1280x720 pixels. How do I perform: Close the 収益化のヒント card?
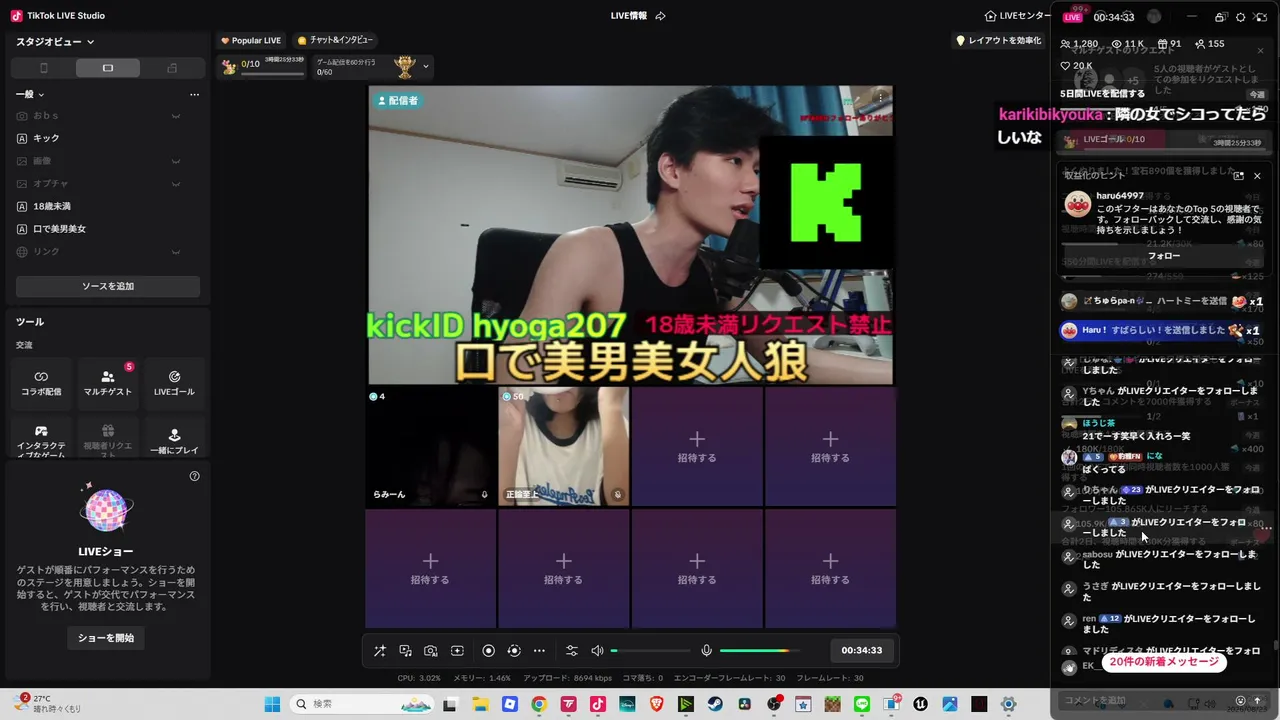pos(1257,176)
